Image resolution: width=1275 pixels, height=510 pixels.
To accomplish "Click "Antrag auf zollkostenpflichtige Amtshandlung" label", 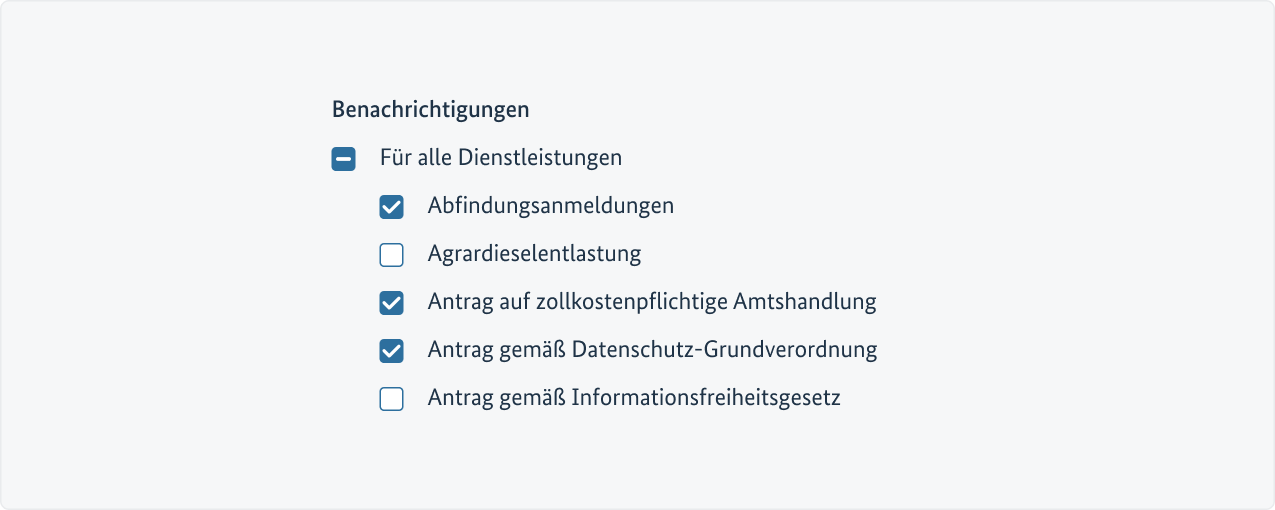I will tap(651, 302).
